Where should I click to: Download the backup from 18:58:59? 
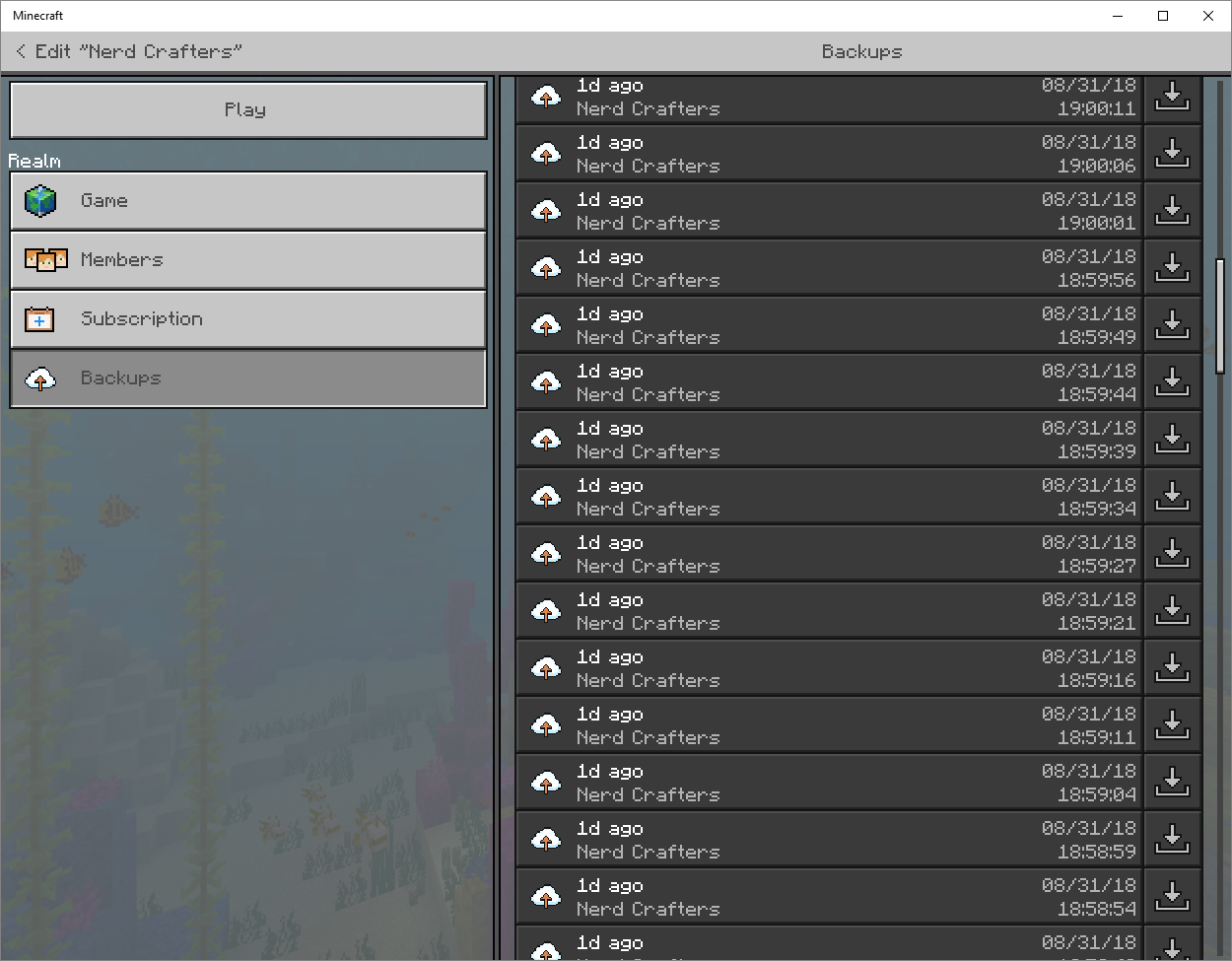[1172, 839]
